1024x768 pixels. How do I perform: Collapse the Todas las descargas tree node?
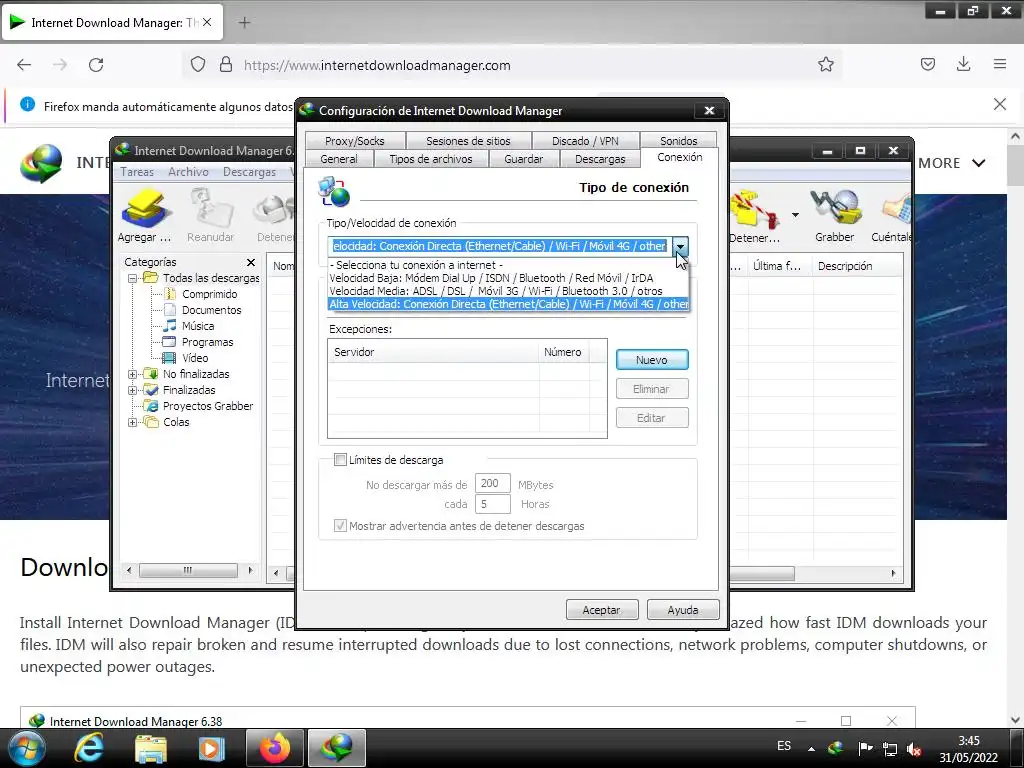point(133,278)
